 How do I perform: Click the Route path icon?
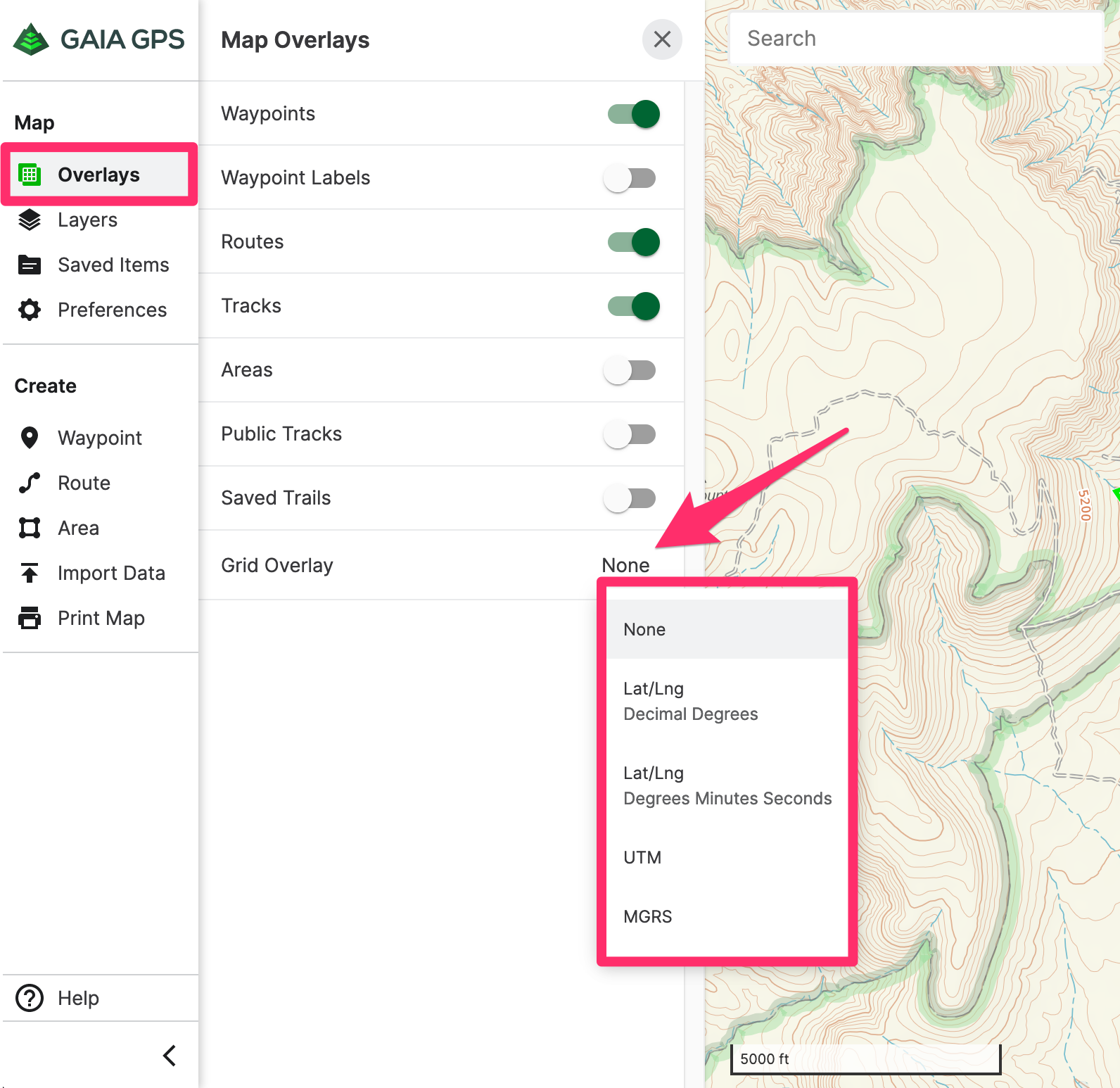tap(30, 483)
